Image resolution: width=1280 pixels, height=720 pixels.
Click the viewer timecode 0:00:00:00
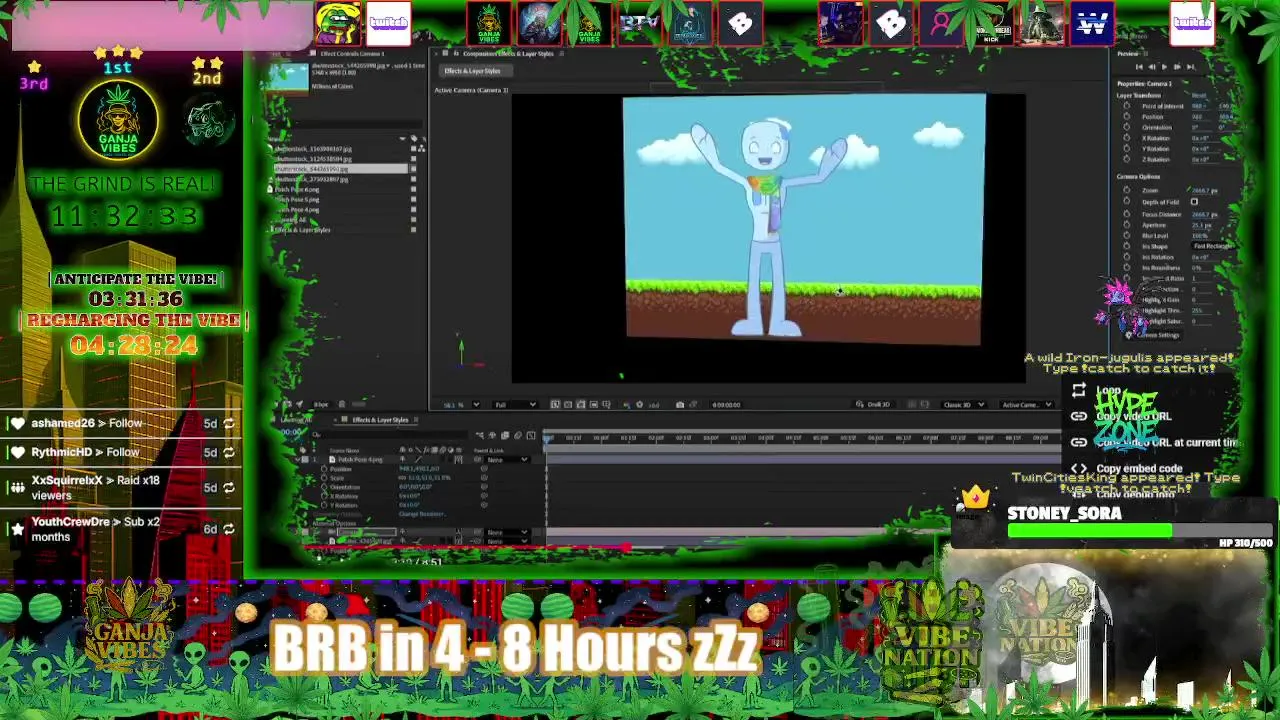click(x=726, y=405)
